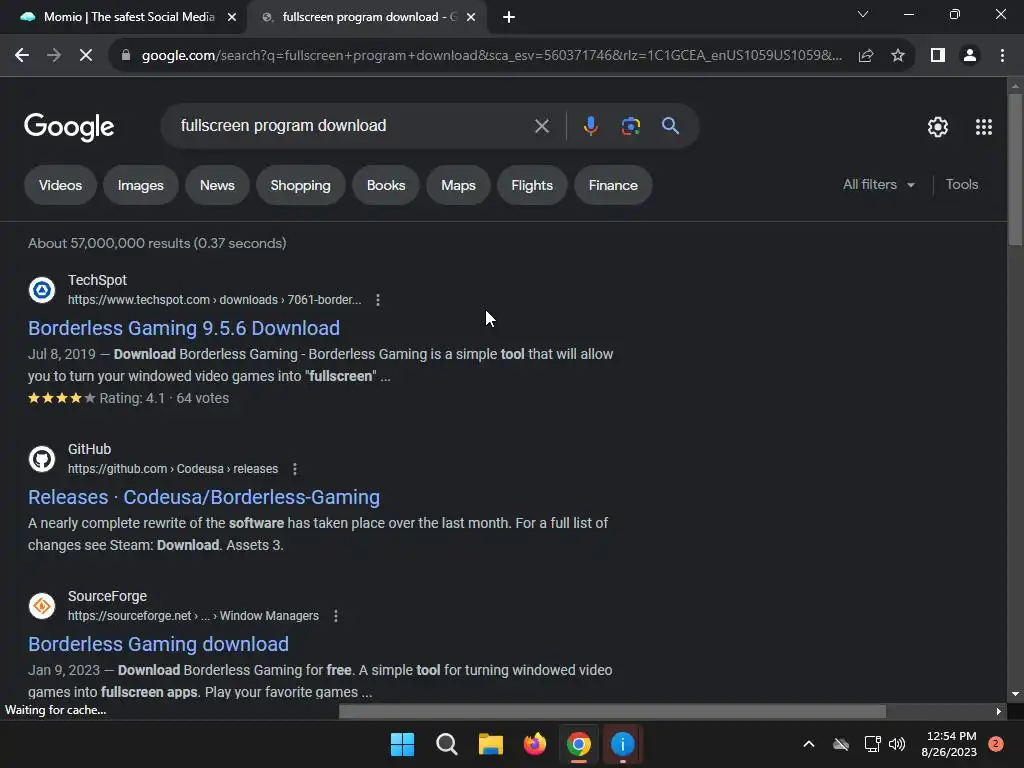Open the Windows Start menu
The height and width of the screenshot is (768, 1024).
tap(402, 744)
